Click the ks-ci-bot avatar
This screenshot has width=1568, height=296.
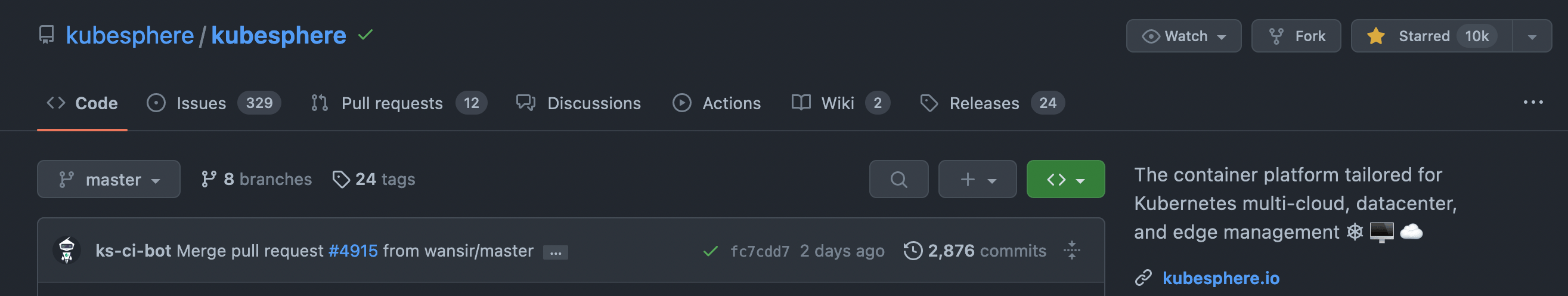tap(67, 250)
